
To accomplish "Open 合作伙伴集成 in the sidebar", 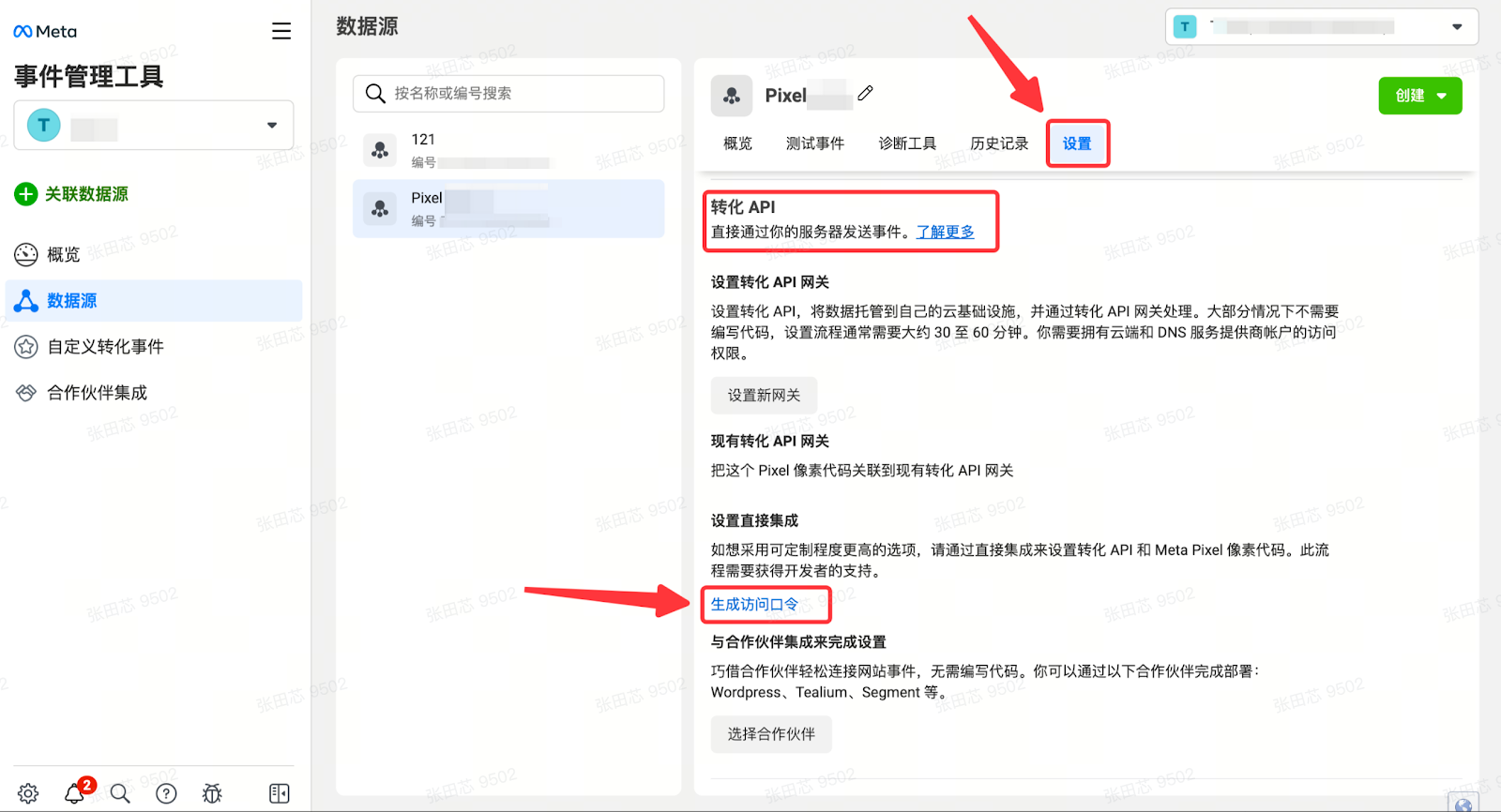I will click(98, 393).
